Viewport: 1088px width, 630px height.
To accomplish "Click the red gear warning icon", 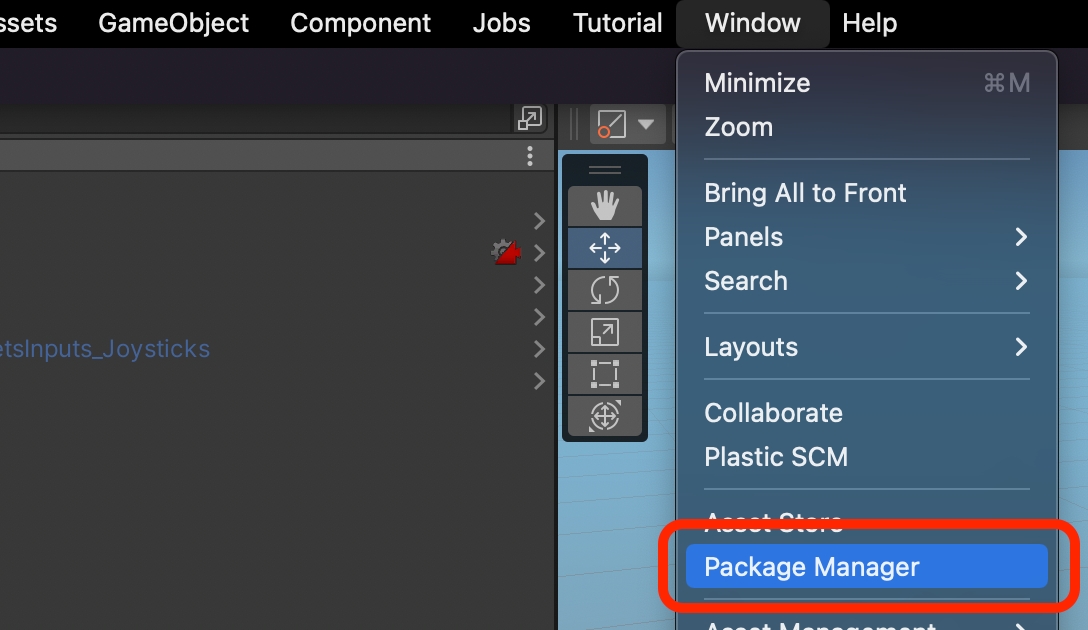I will [x=506, y=252].
